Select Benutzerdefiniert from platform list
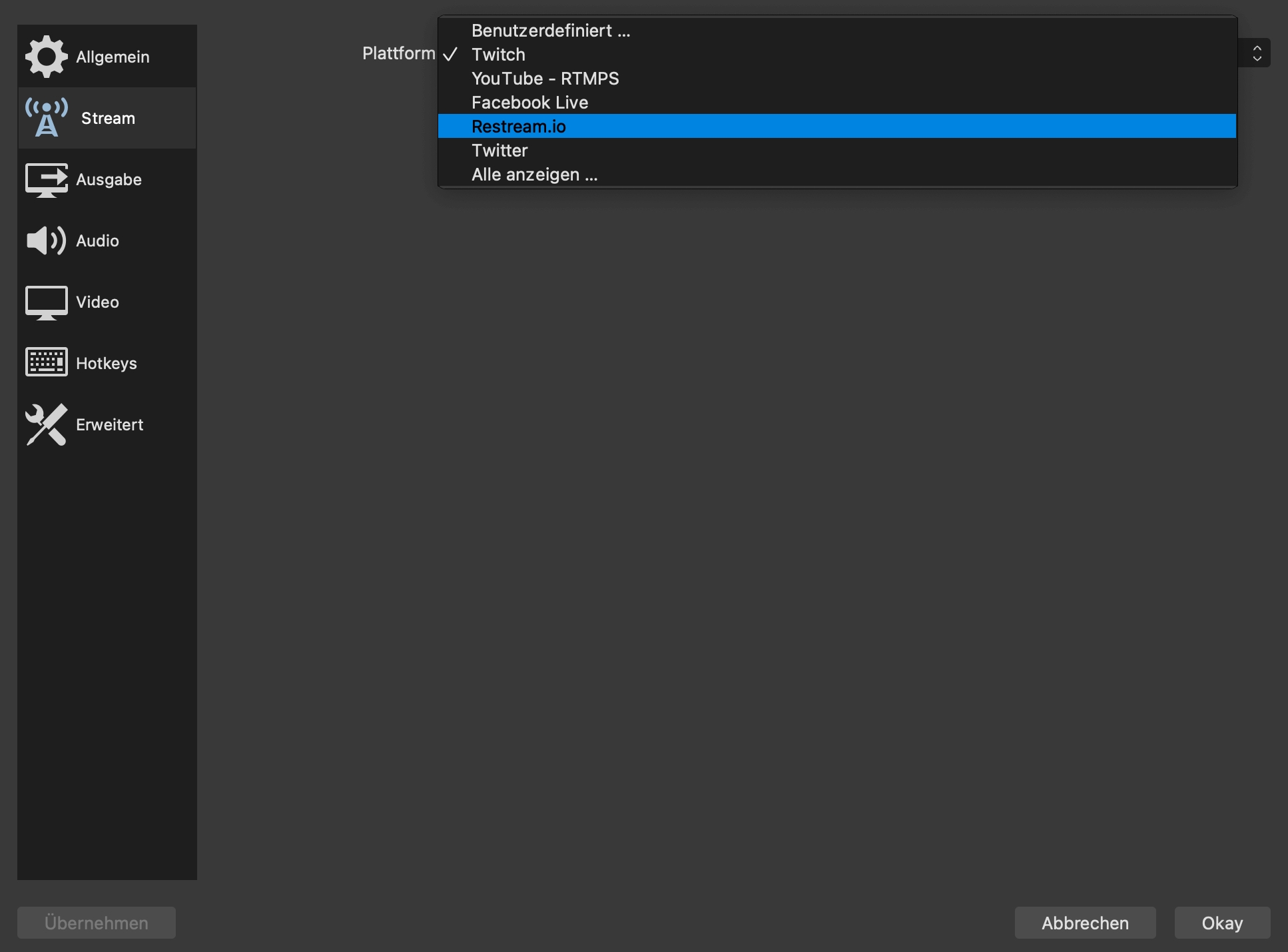Image resolution: width=1288 pixels, height=952 pixels. [550, 31]
